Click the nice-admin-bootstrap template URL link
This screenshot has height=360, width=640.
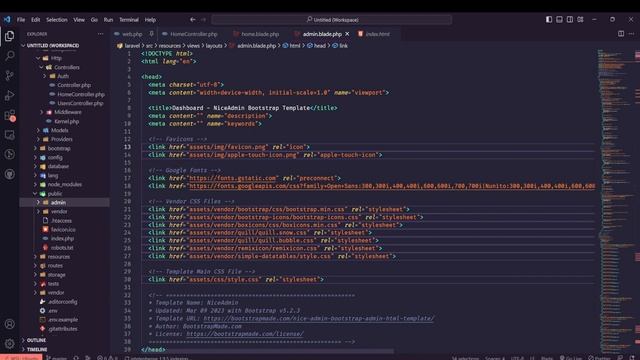tap(319, 318)
